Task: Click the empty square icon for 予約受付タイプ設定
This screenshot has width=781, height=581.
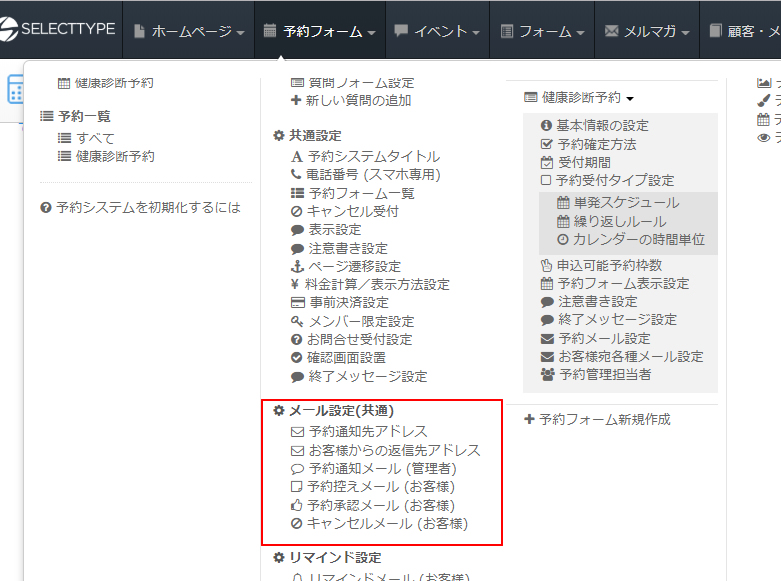Action: 546,181
